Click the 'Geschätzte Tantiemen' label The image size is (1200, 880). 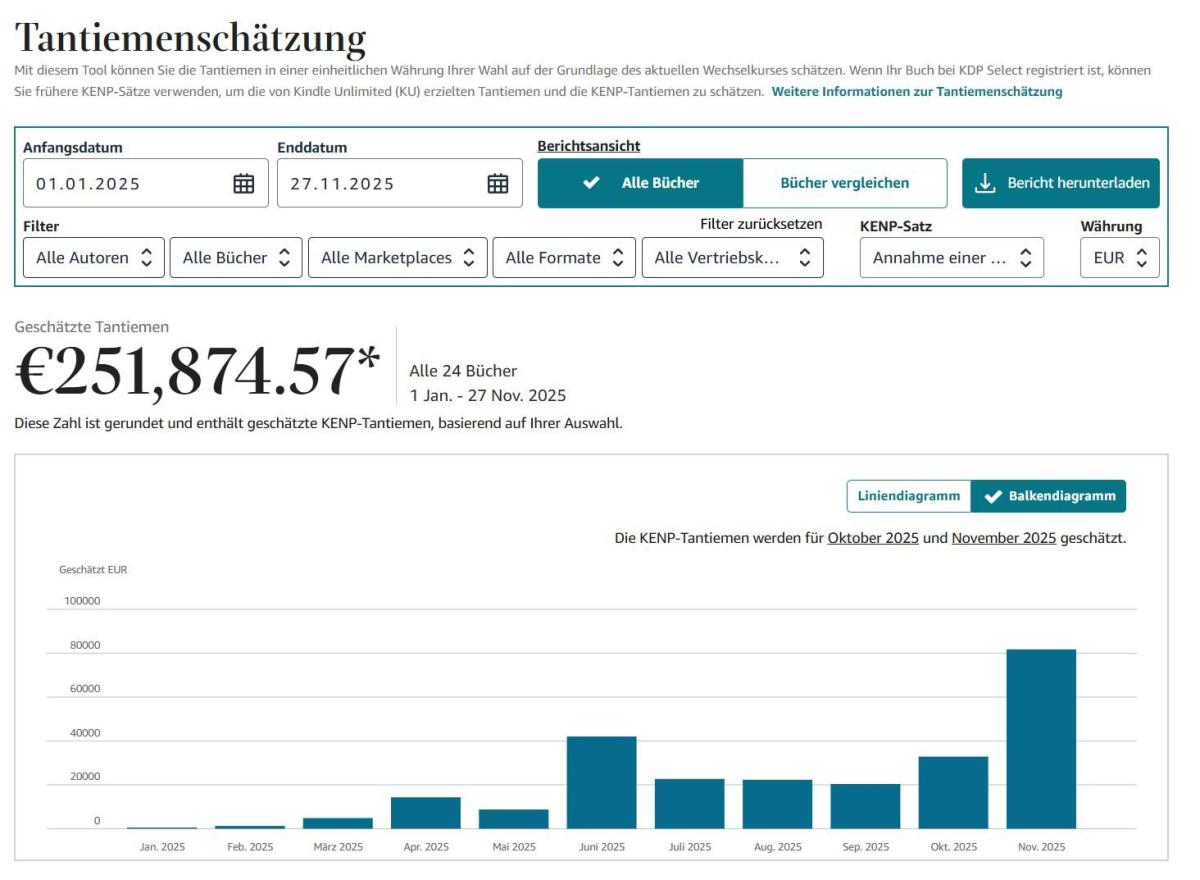pos(92,327)
